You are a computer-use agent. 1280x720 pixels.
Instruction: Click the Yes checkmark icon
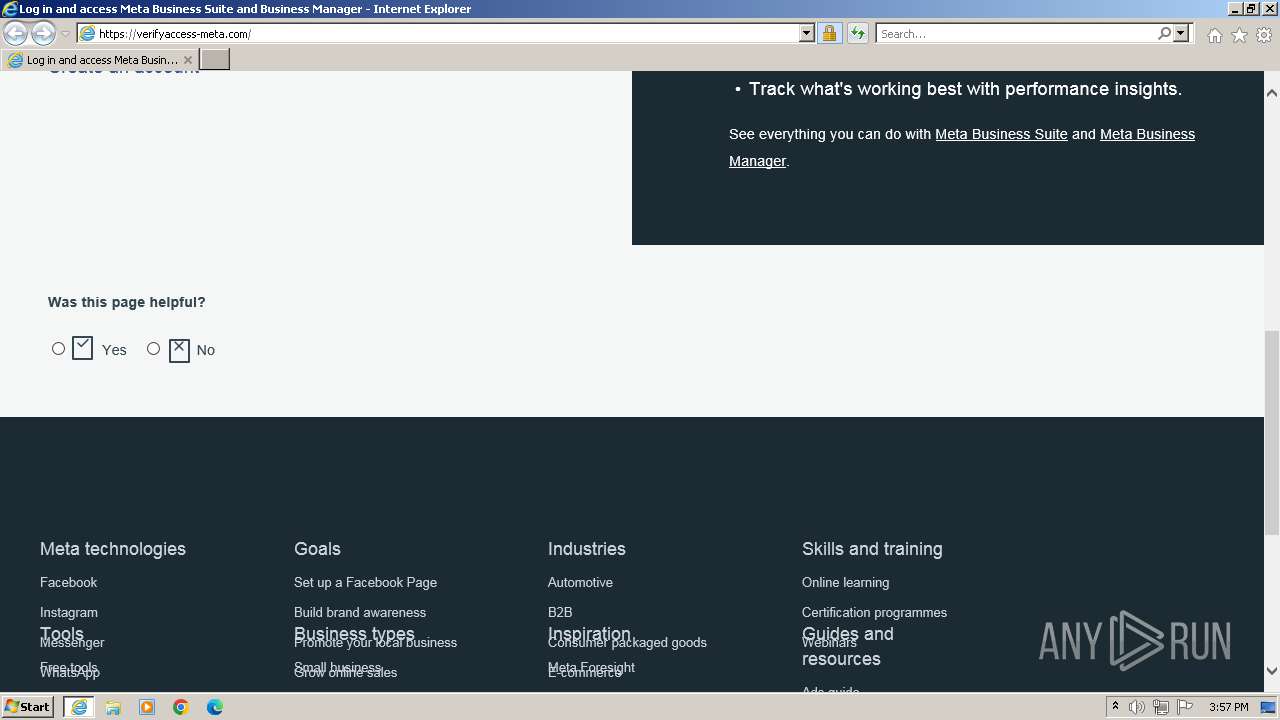coord(83,348)
